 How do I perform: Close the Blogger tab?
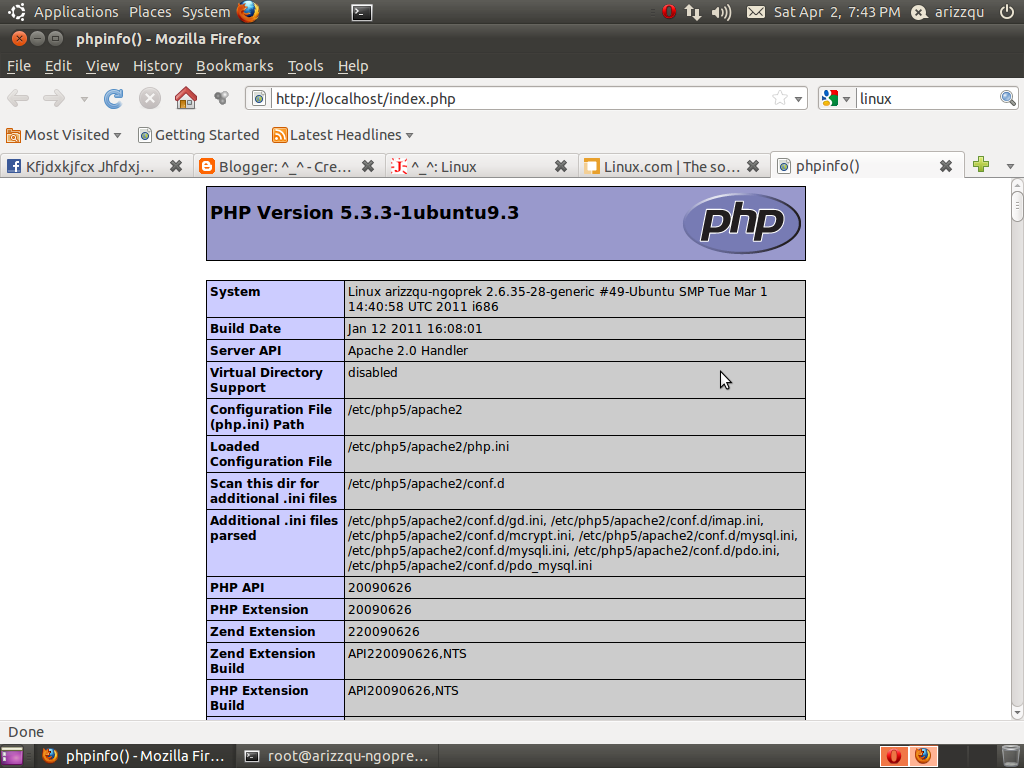(368, 167)
